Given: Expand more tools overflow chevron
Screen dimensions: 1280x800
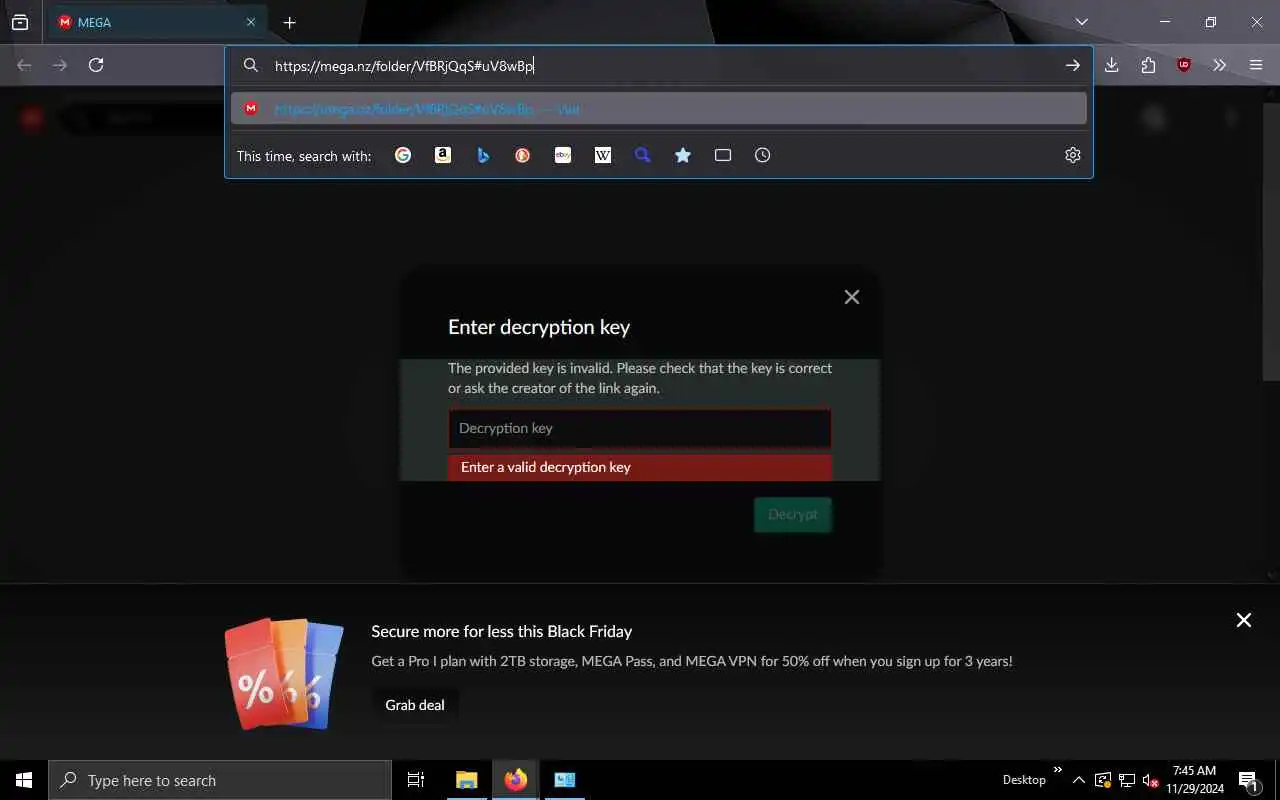Looking at the screenshot, I should coord(1220,65).
